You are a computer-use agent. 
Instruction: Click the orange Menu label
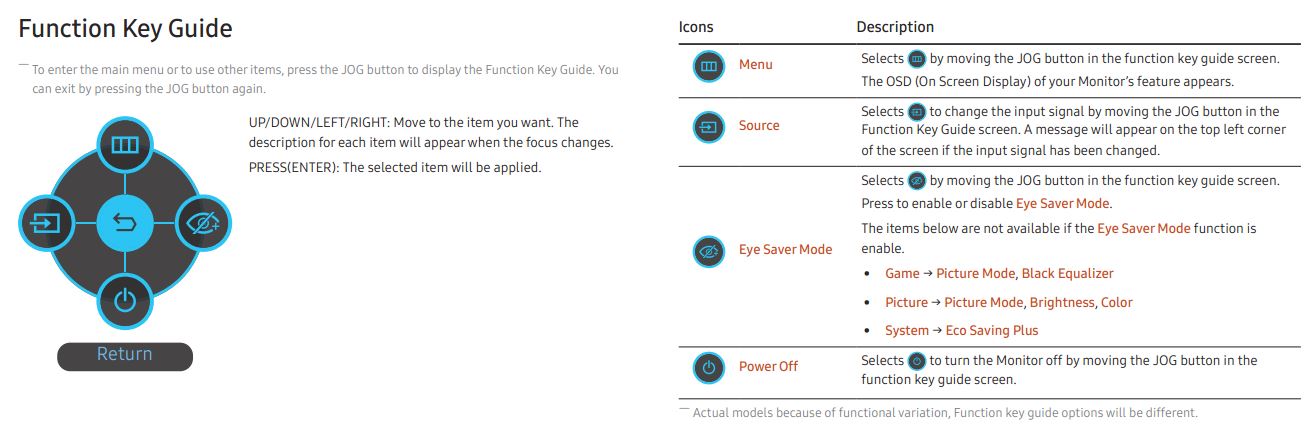tap(756, 65)
